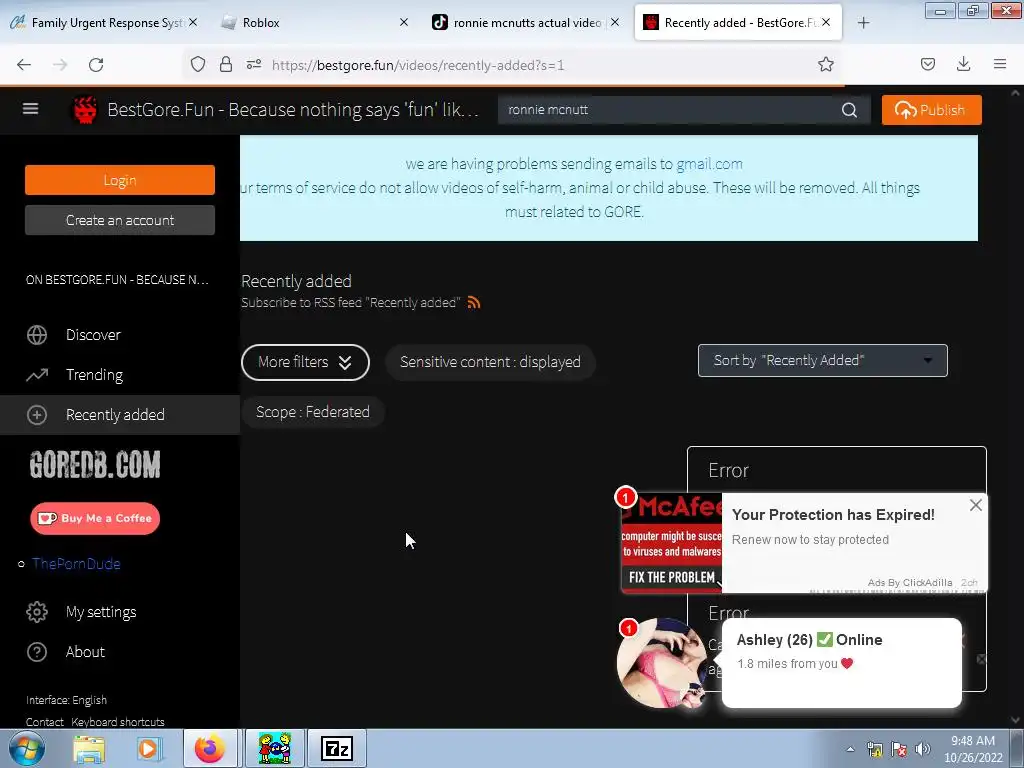Screen dimensions: 1024x768
Task: Open the hamburger sidebar menu icon
Action: [x=31, y=109]
